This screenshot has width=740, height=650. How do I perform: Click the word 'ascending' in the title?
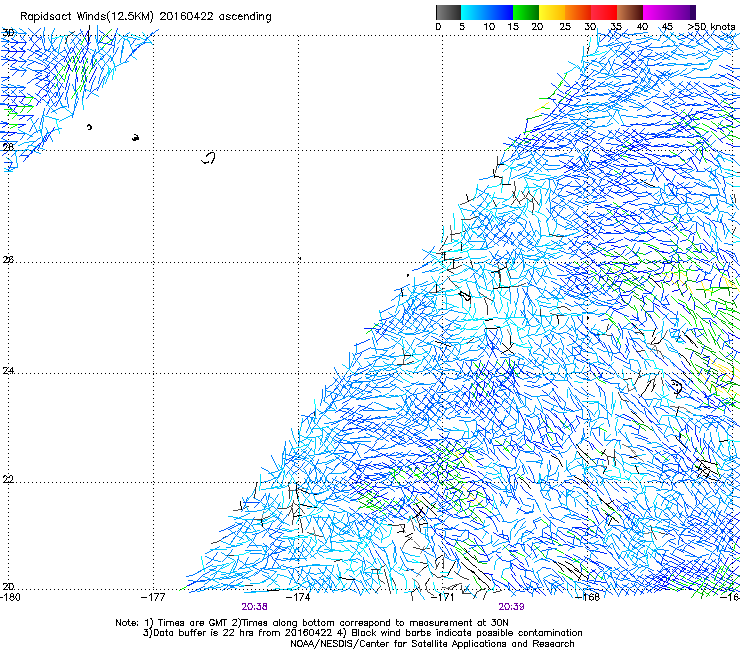click(245, 17)
